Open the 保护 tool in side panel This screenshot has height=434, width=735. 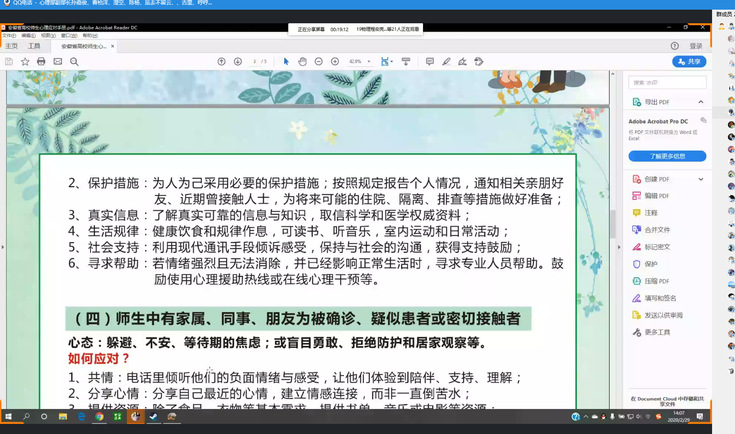651,264
